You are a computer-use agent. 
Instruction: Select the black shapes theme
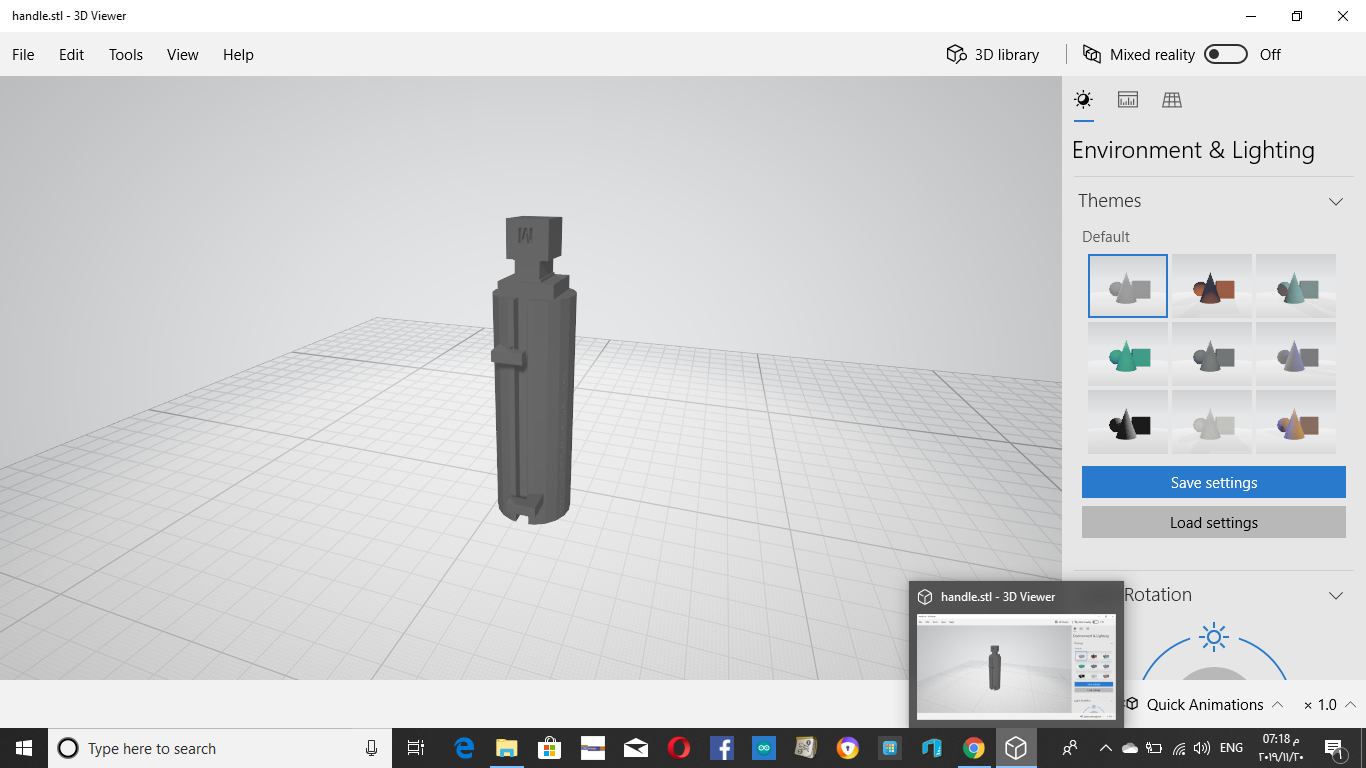pos(1128,422)
